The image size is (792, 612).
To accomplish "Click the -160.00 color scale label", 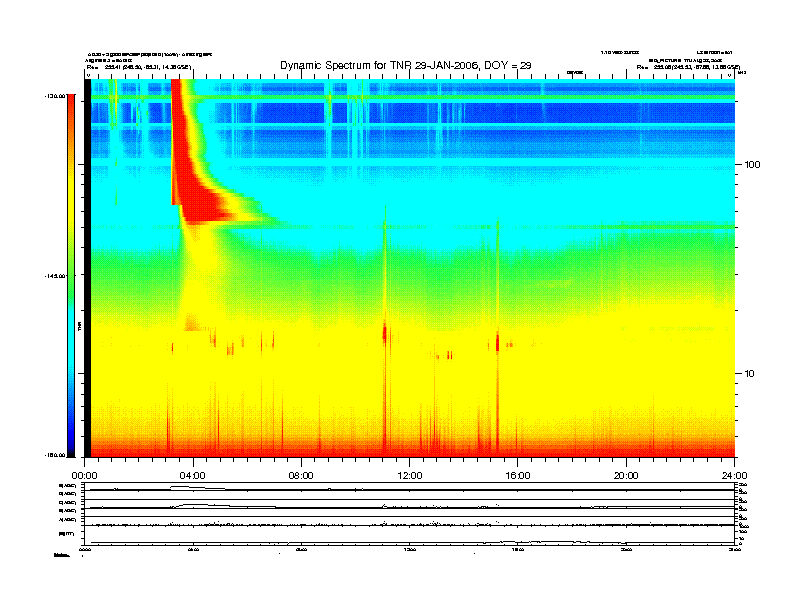I will (55, 455).
